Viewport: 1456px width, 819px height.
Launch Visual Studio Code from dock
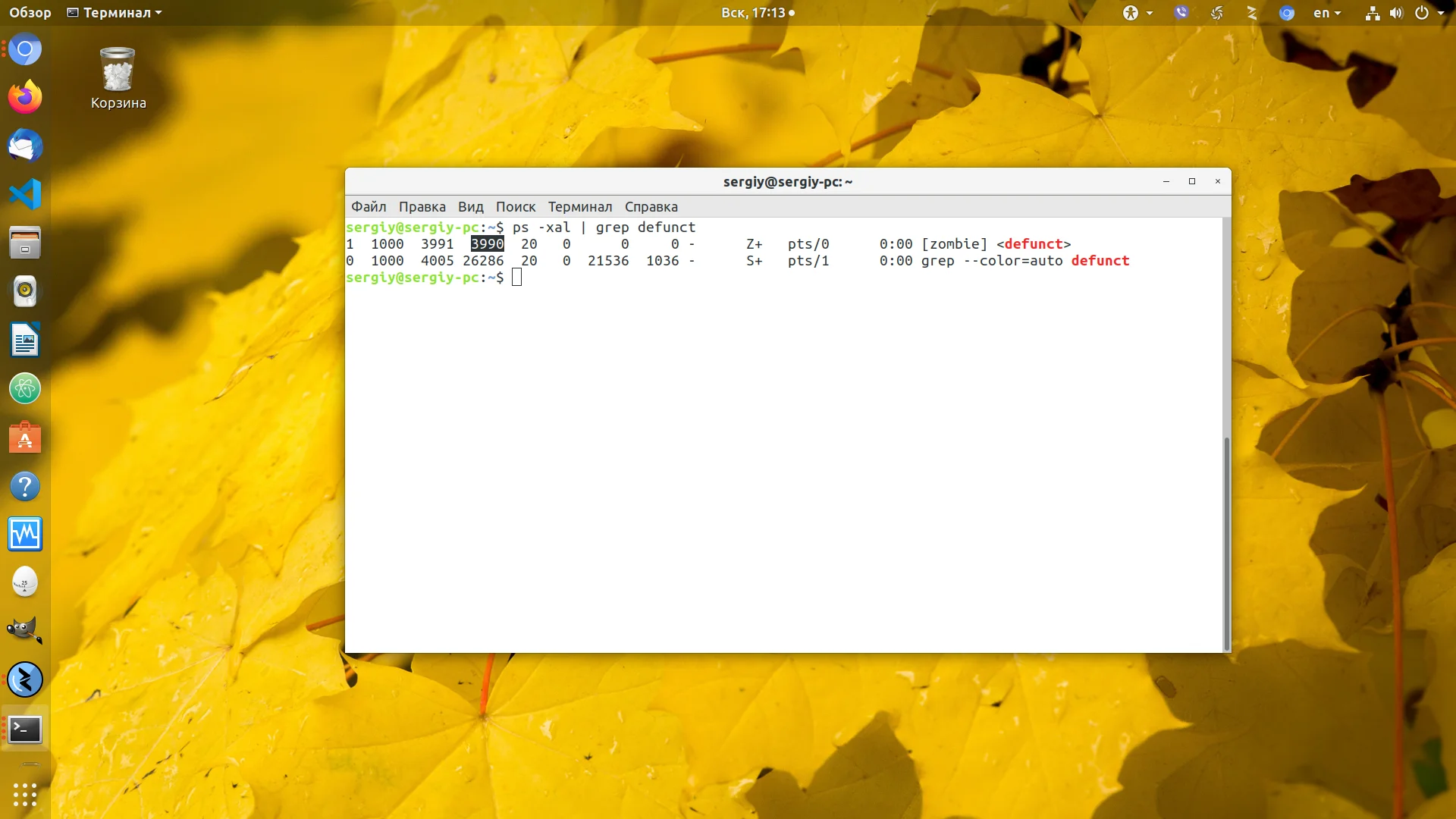tap(25, 194)
